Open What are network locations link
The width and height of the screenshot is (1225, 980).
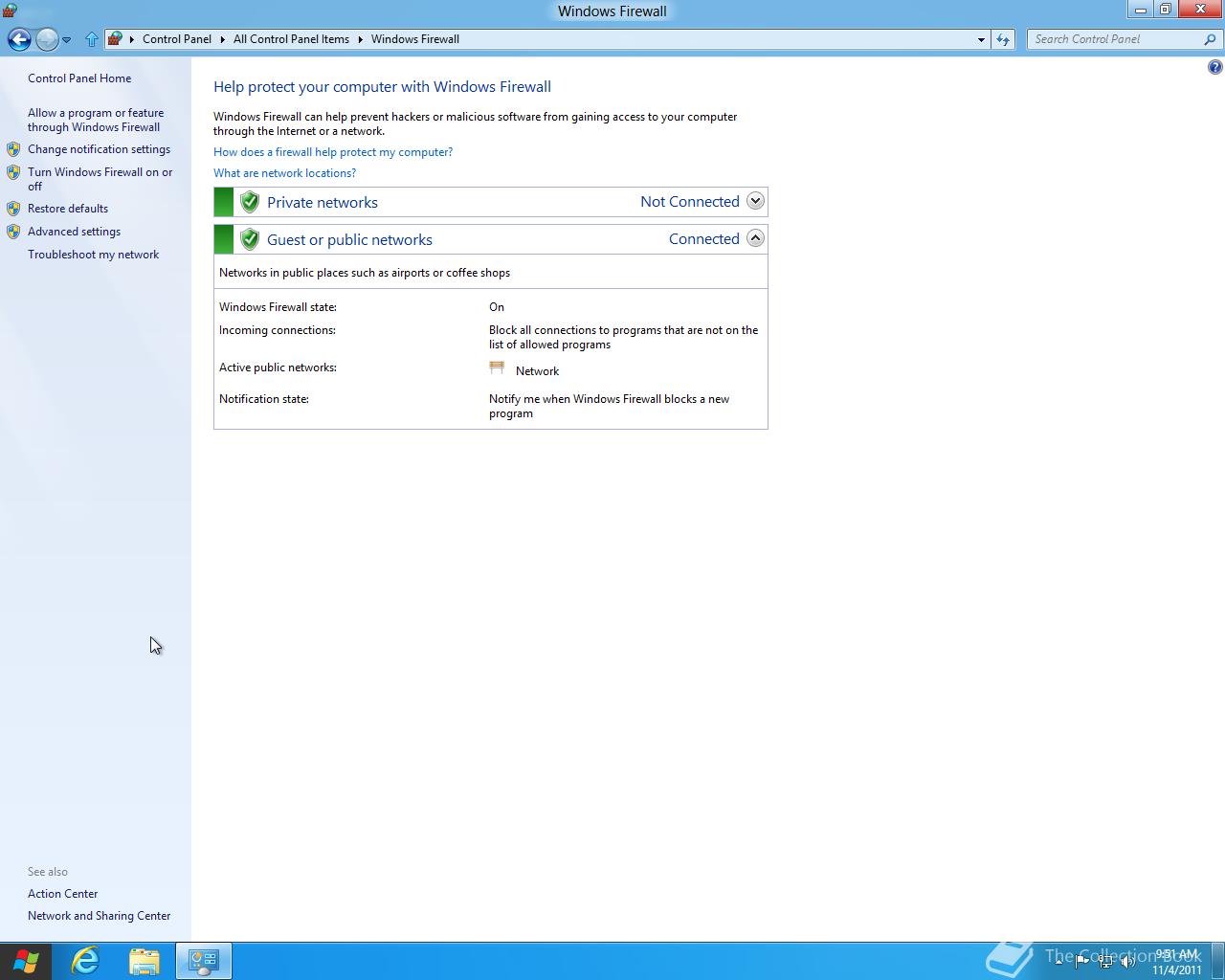284,173
